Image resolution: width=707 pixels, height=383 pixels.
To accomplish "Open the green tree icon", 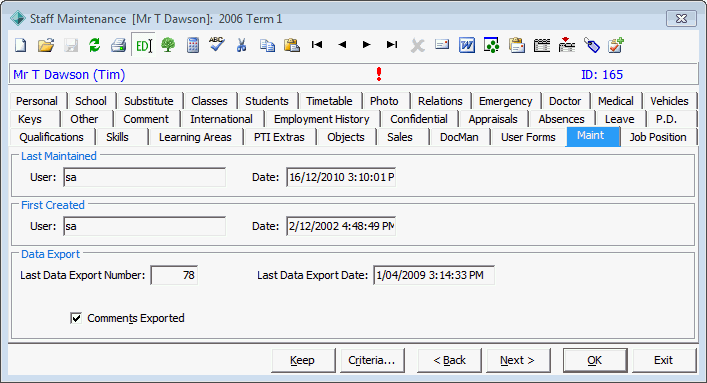I will point(168,45).
